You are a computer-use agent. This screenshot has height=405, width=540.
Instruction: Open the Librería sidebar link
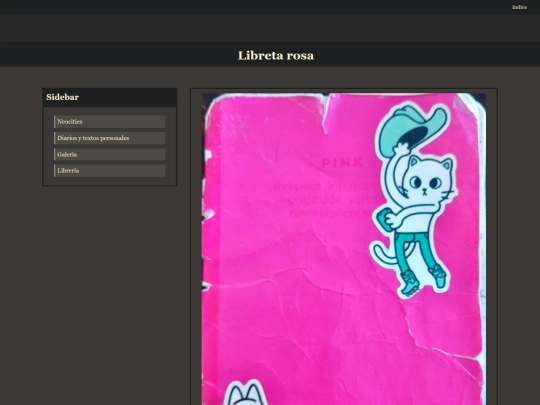click(x=110, y=171)
